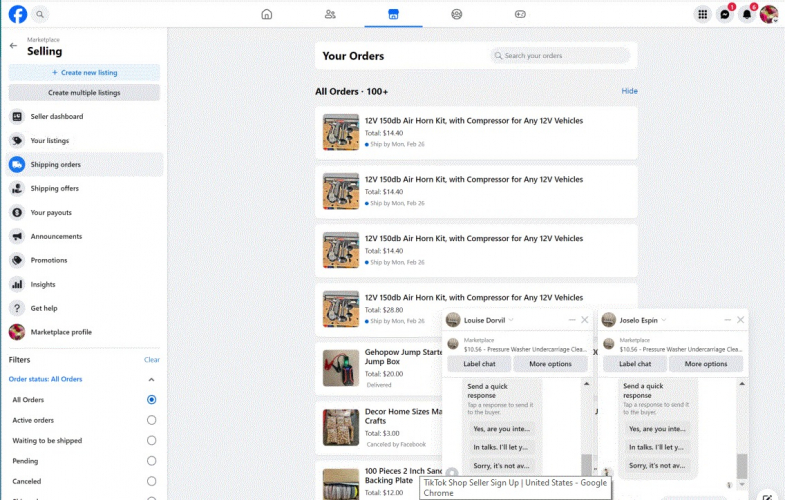This screenshot has height=500, width=785.
Task: Click the Insights bar chart icon
Action: coord(17,284)
